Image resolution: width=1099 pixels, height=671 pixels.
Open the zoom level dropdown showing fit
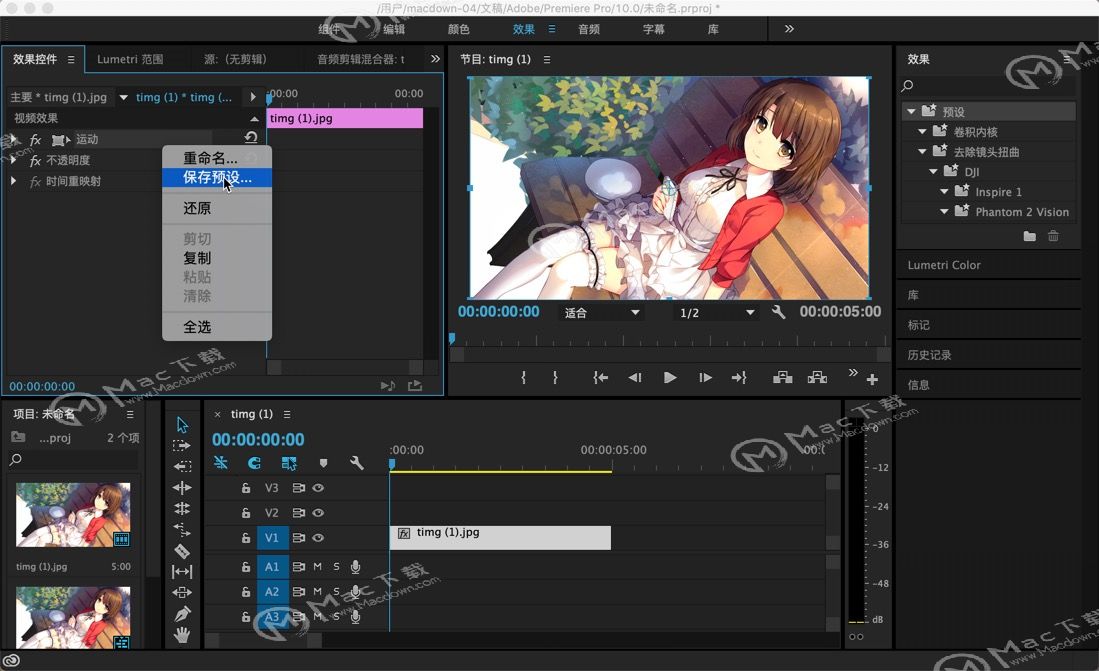coord(602,313)
